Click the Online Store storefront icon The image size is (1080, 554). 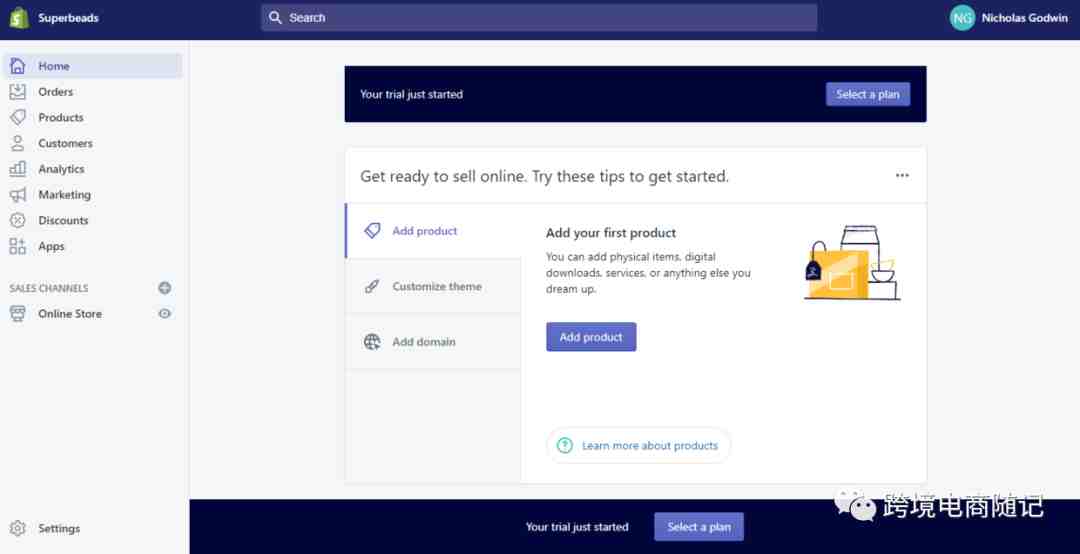coord(18,314)
